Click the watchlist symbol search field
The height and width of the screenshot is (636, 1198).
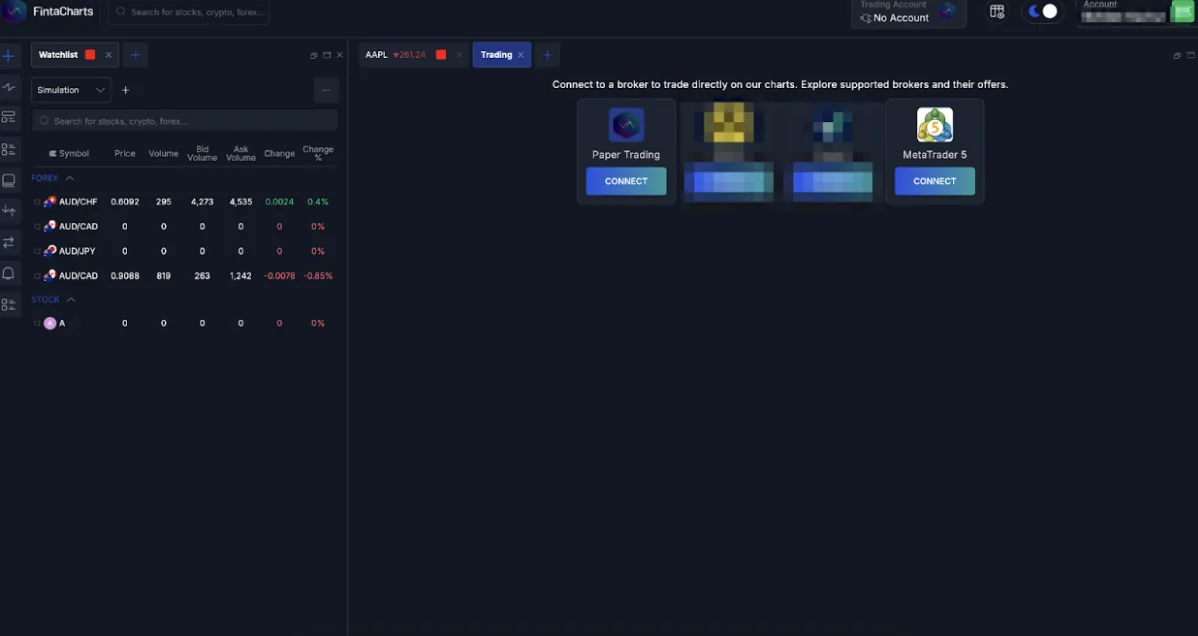(x=185, y=121)
